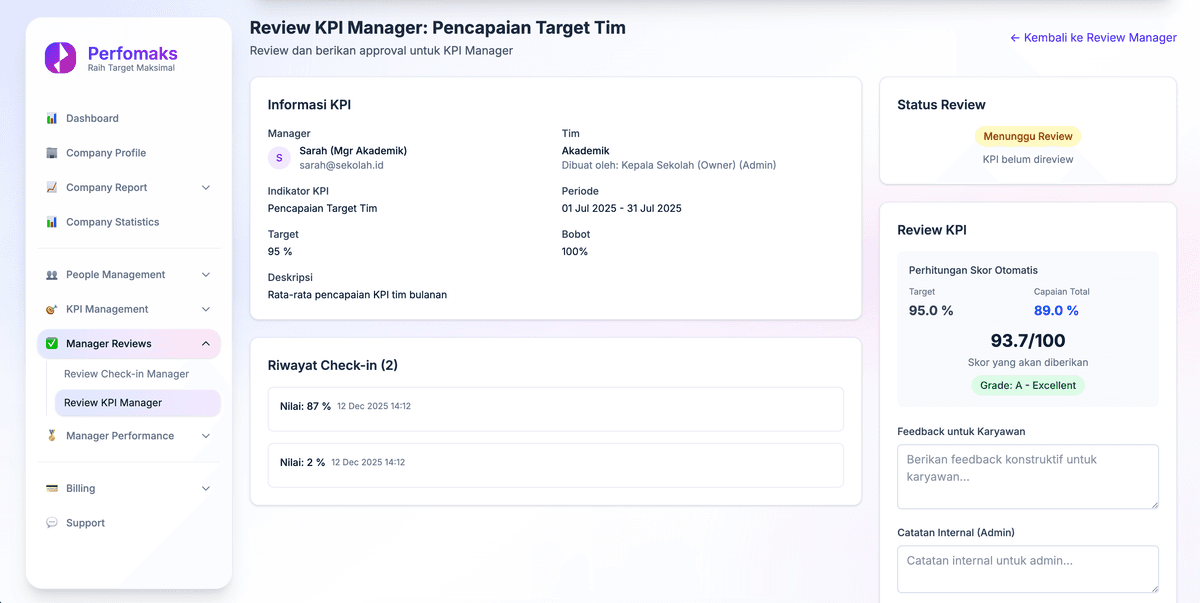1200x603 pixels.
Task: Click the Company Report chart icon
Action: click(x=52, y=187)
